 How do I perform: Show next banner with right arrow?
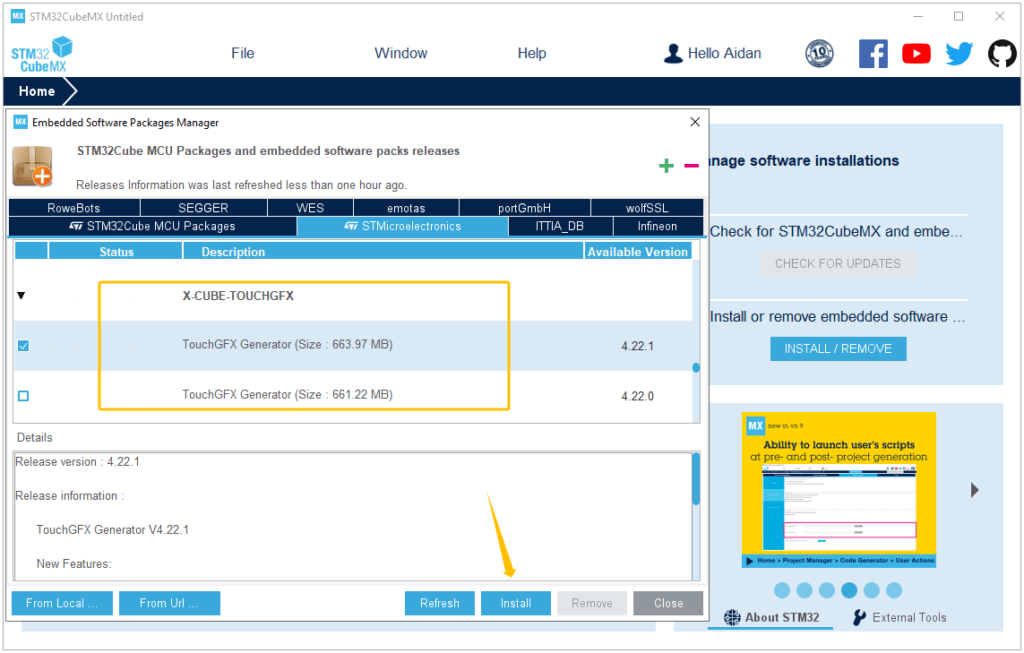point(975,490)
